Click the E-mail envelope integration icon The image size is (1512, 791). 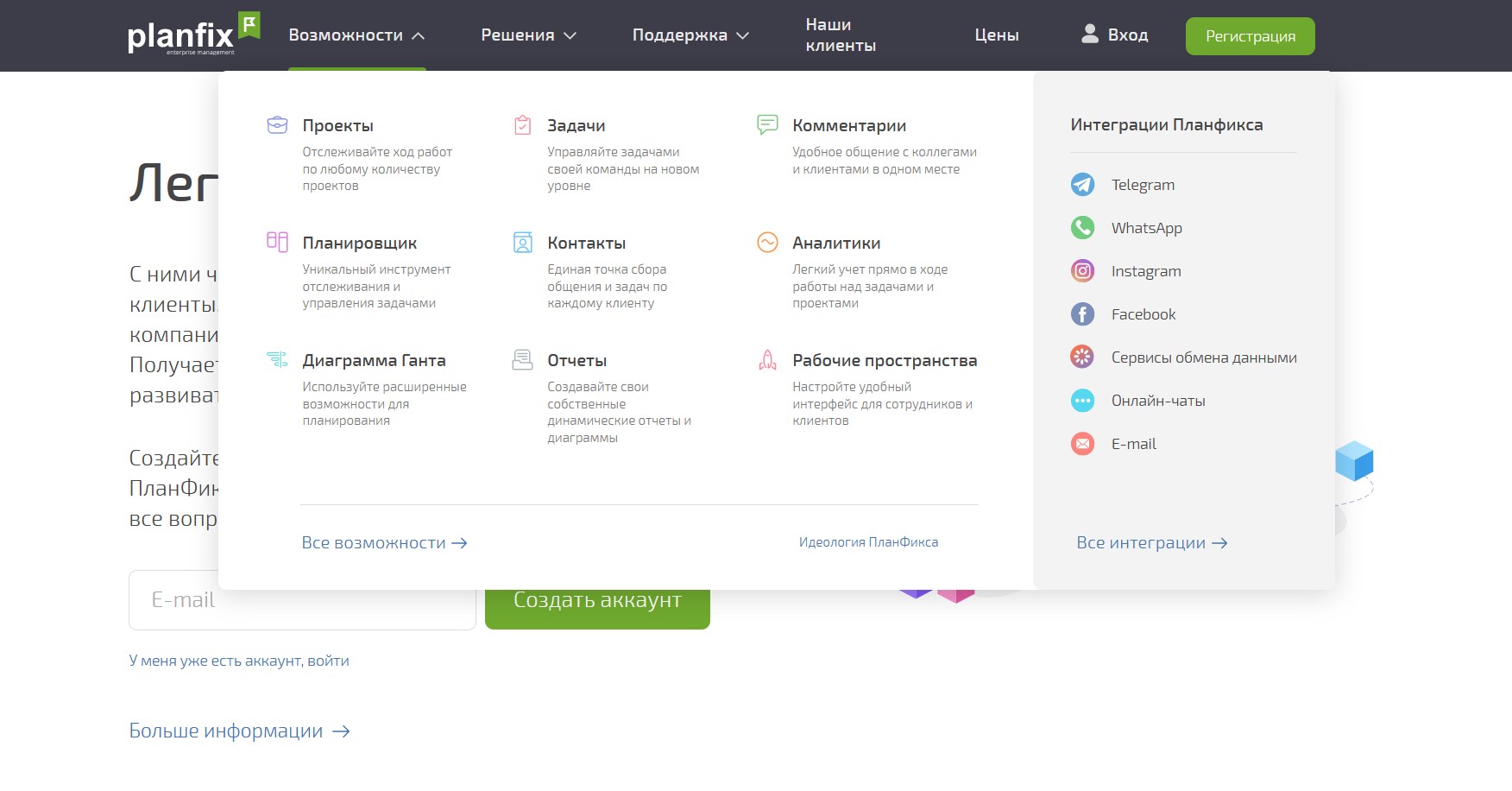pyautogui.click(x=1082, y=444)
